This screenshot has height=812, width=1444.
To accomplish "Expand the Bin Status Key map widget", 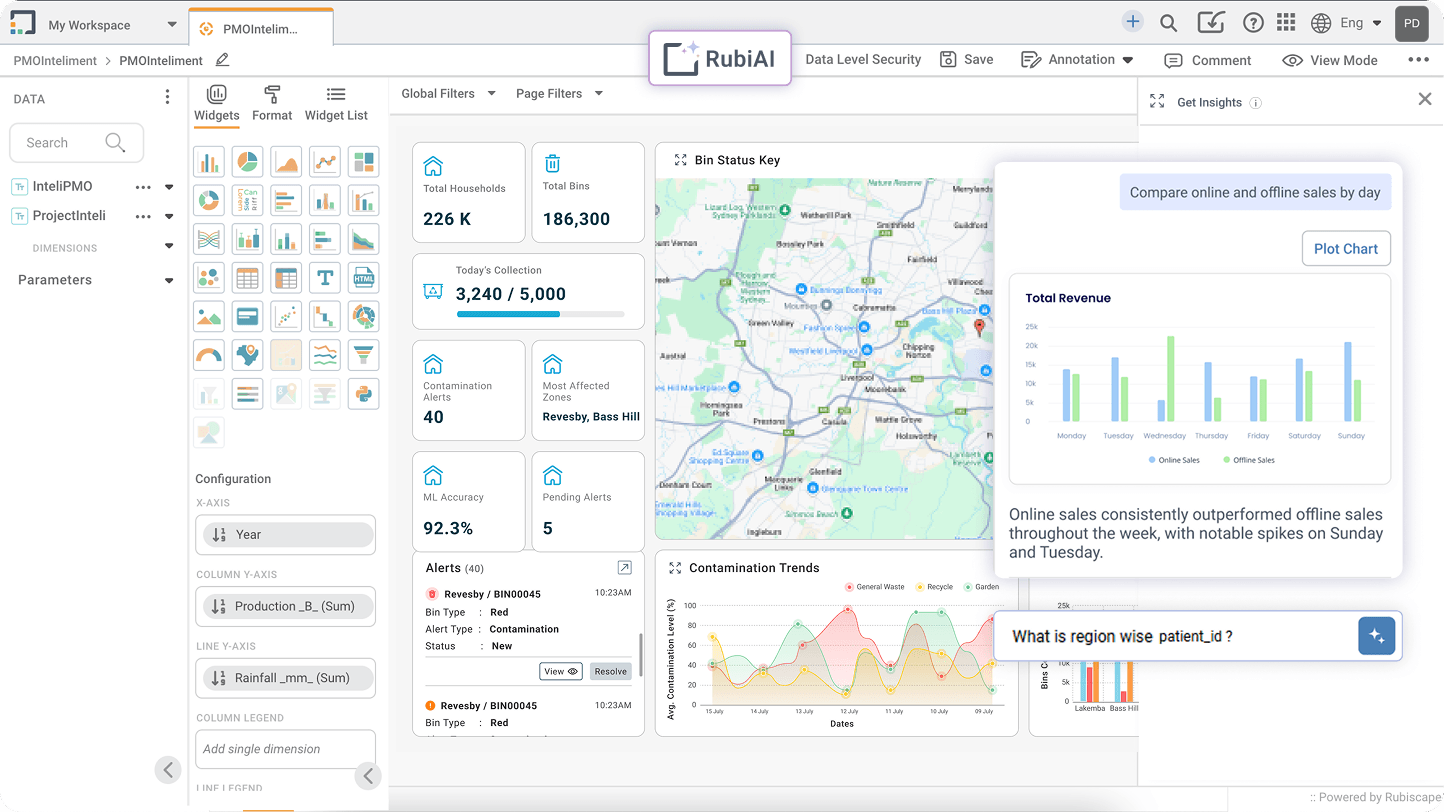I will tap(680, 160).
